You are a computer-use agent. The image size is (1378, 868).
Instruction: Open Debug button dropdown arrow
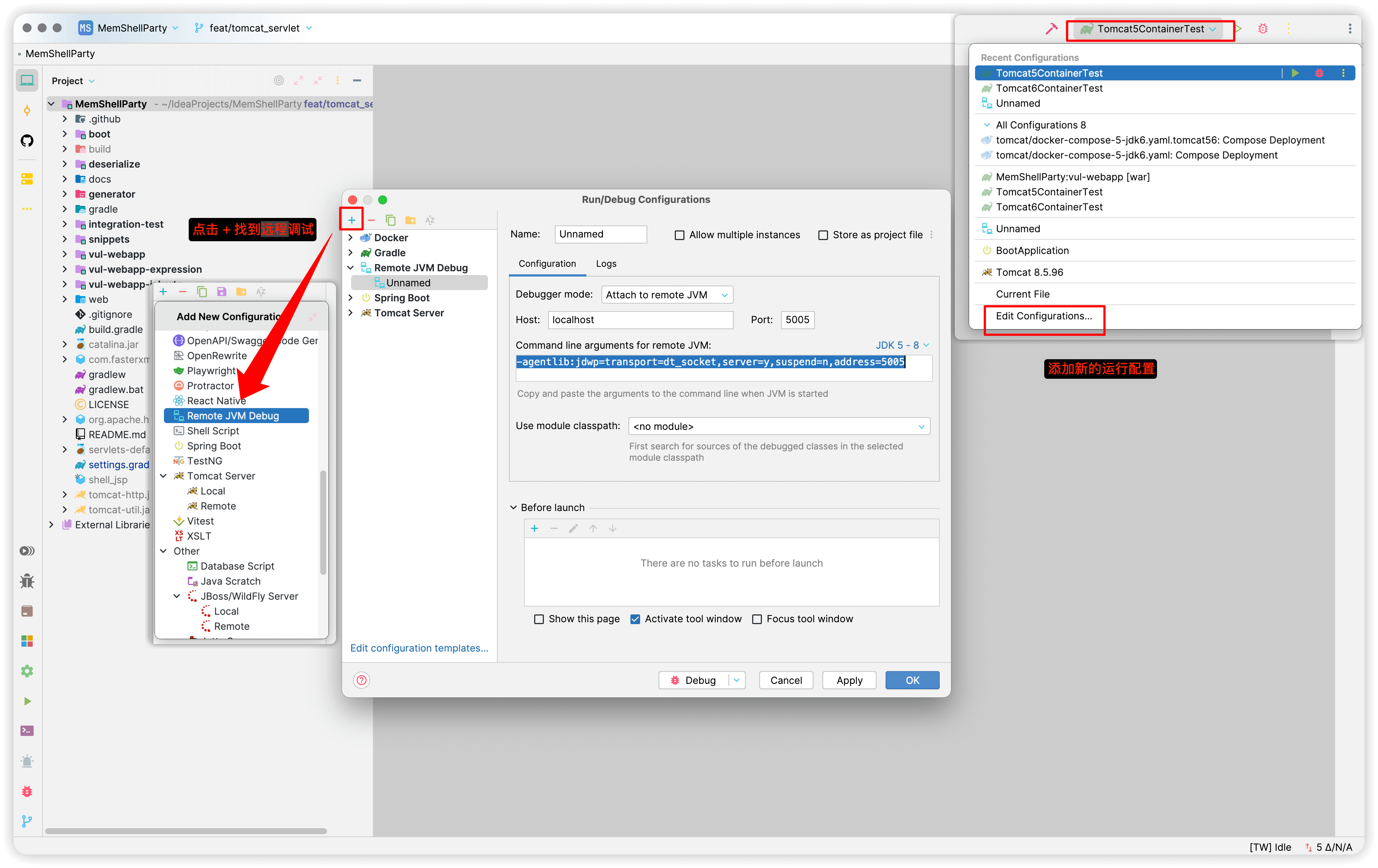tap(737, 680)
